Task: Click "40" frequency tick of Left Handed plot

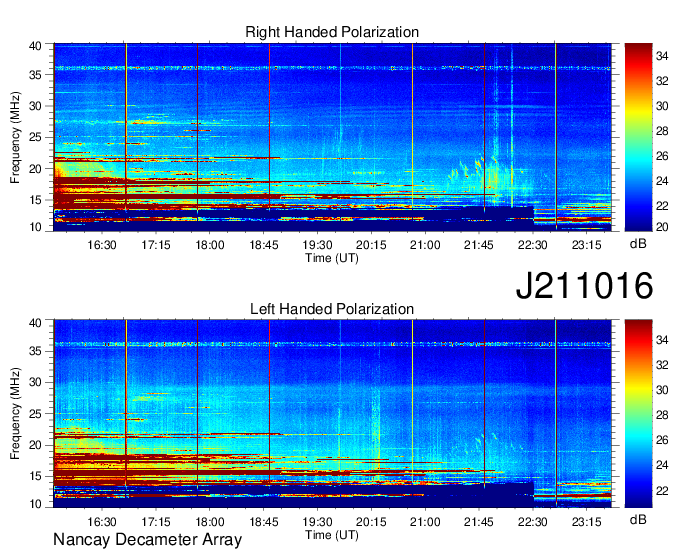Action: pos(35,323)
